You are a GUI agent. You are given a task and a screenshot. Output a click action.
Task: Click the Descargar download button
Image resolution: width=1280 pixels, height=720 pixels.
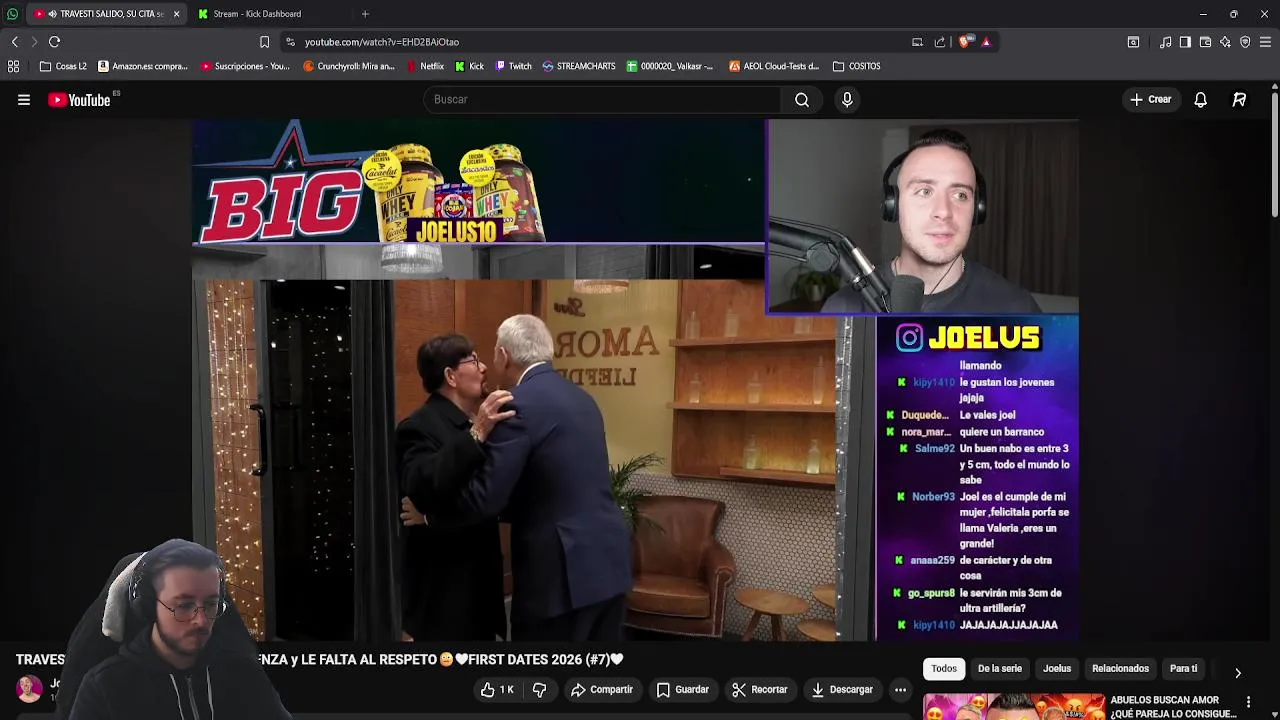(x=842, y=689)
